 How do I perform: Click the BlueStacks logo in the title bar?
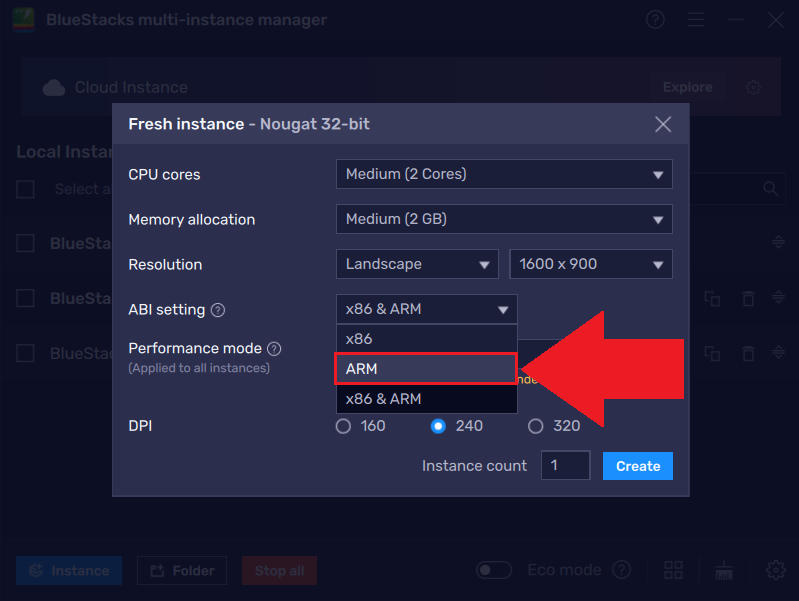coord(23,20)
